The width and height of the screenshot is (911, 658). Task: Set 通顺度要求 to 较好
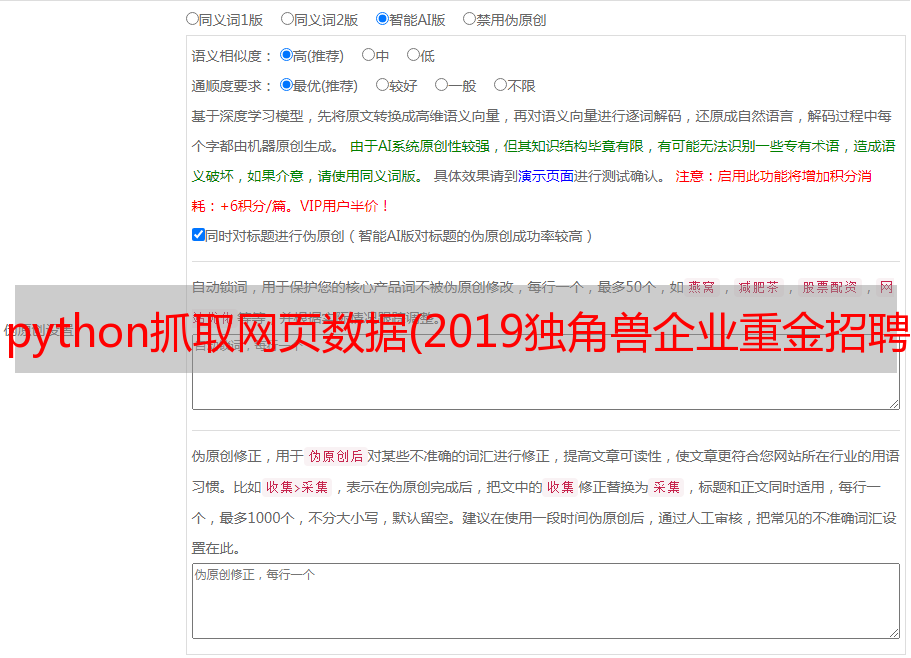pyautogui.click(x=382, y=85)
